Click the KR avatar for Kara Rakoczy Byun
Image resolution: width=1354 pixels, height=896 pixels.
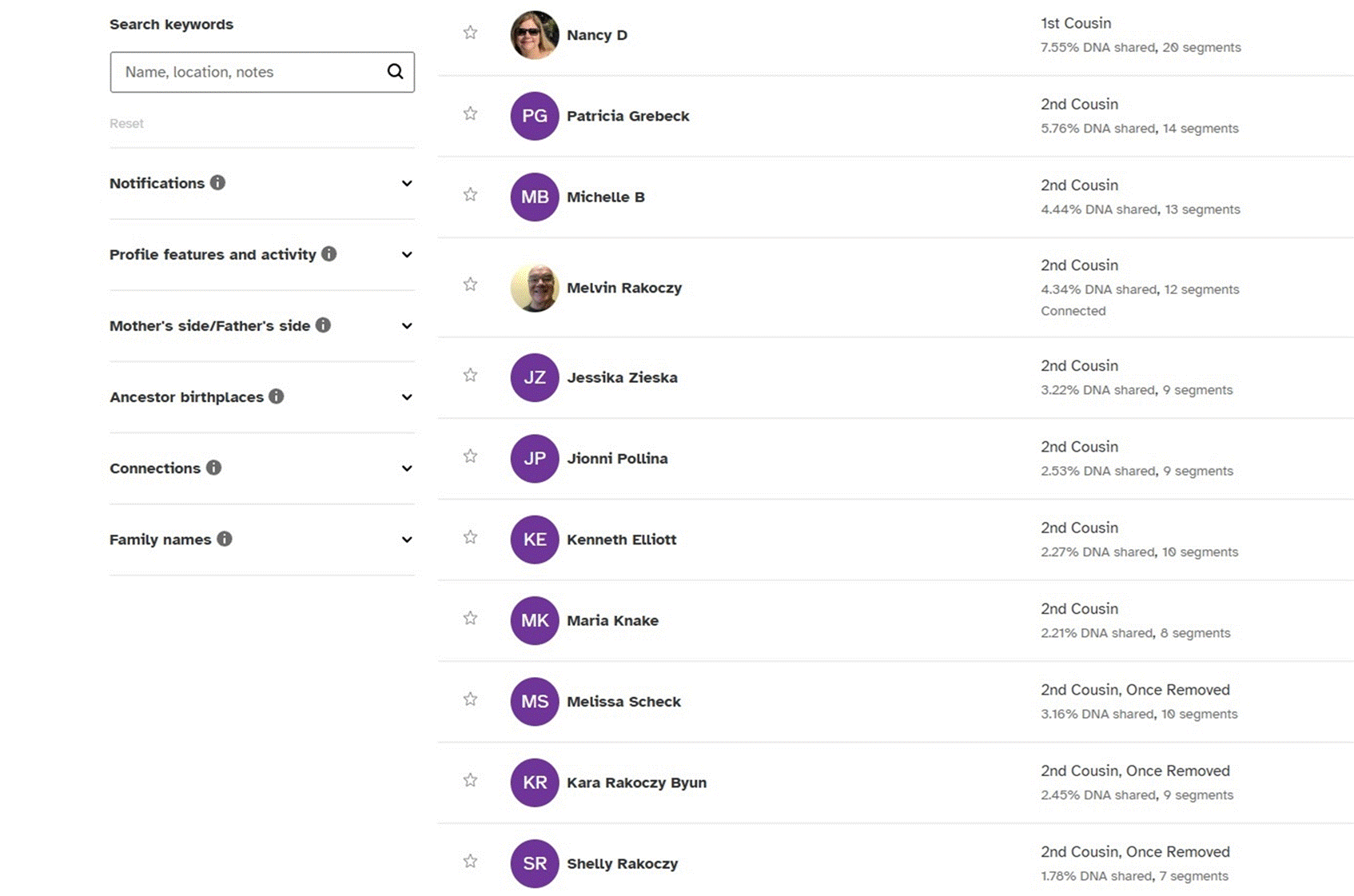point(535,783)
